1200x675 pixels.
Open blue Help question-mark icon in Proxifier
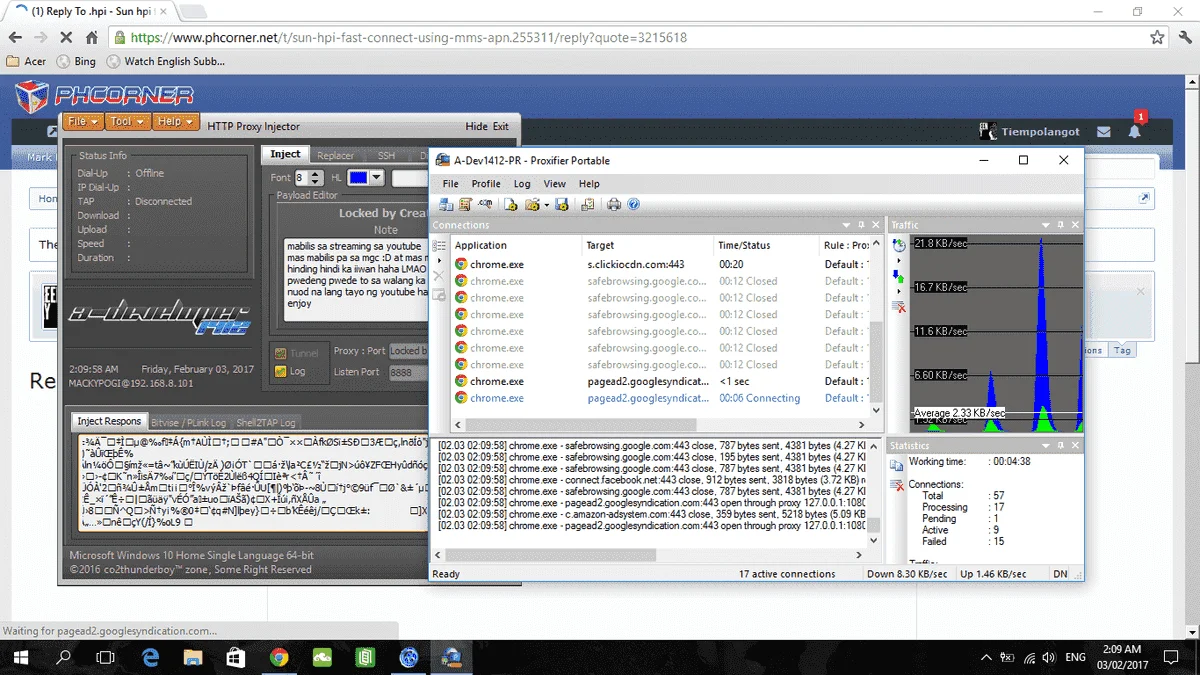point(633,205)
